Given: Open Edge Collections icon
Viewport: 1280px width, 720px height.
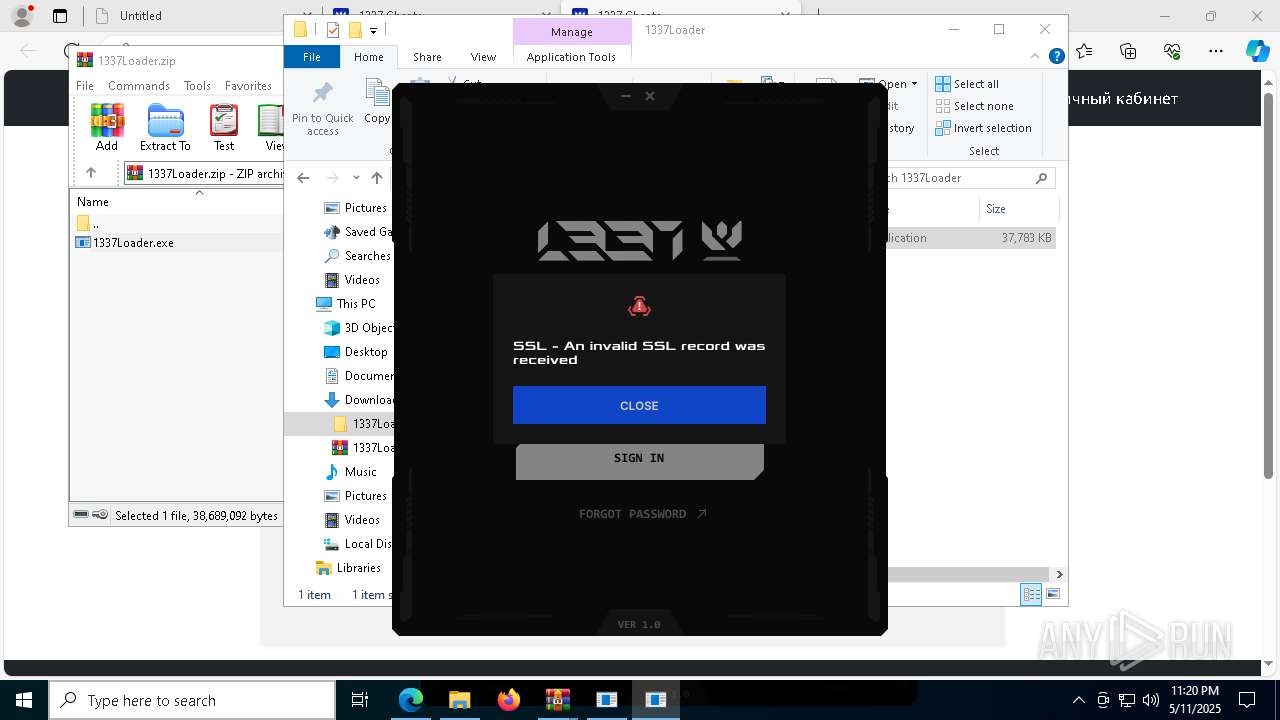Looking at the screenshot, I should (1129, 51).
